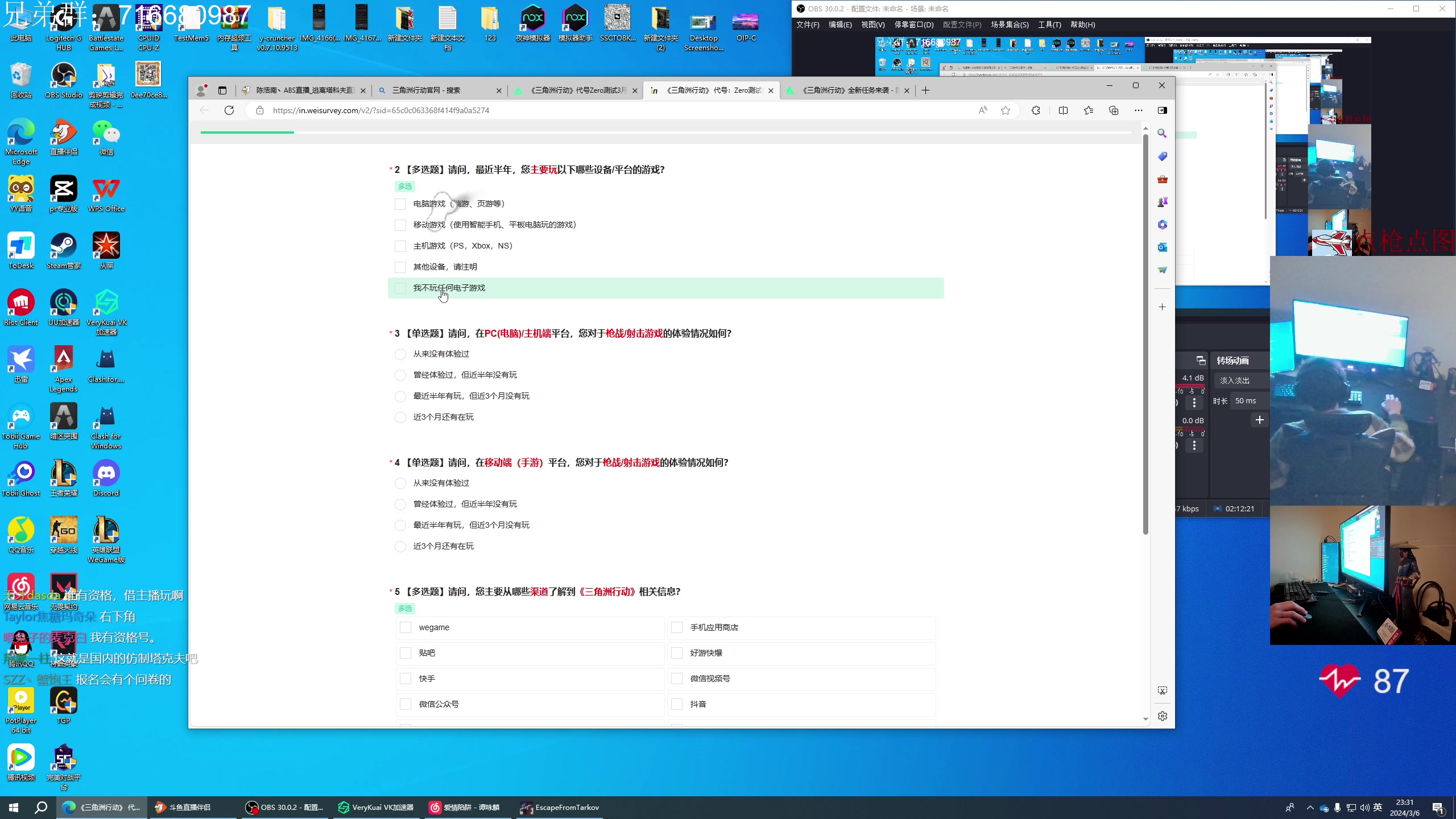Add a site with sidebar plus icon
Viewport: 1456px width, 819px height.
[x=1162, y=307]
